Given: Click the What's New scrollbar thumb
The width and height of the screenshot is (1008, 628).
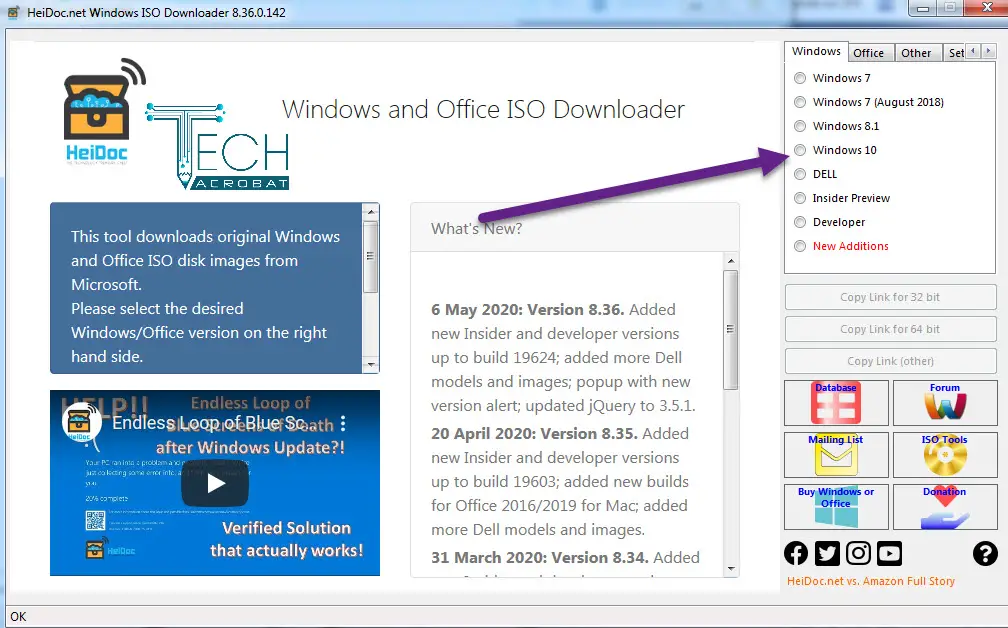Looking at the screenshot, I should [730, 330].
